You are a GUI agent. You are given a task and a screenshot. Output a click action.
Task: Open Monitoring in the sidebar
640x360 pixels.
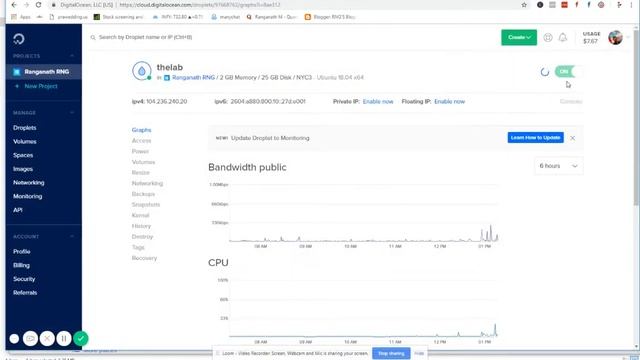pos(27,196)
